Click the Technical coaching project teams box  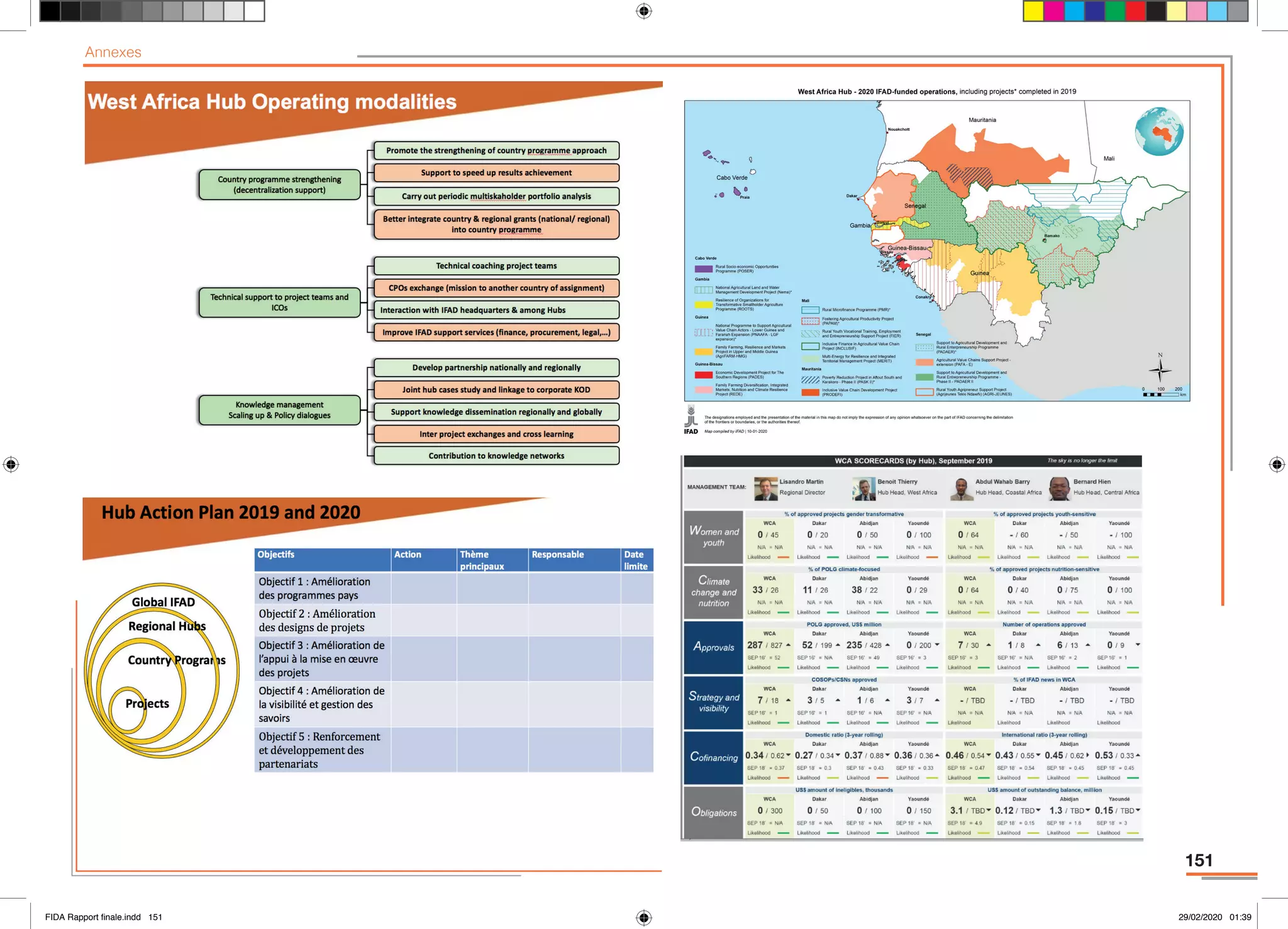click(496, 265)
